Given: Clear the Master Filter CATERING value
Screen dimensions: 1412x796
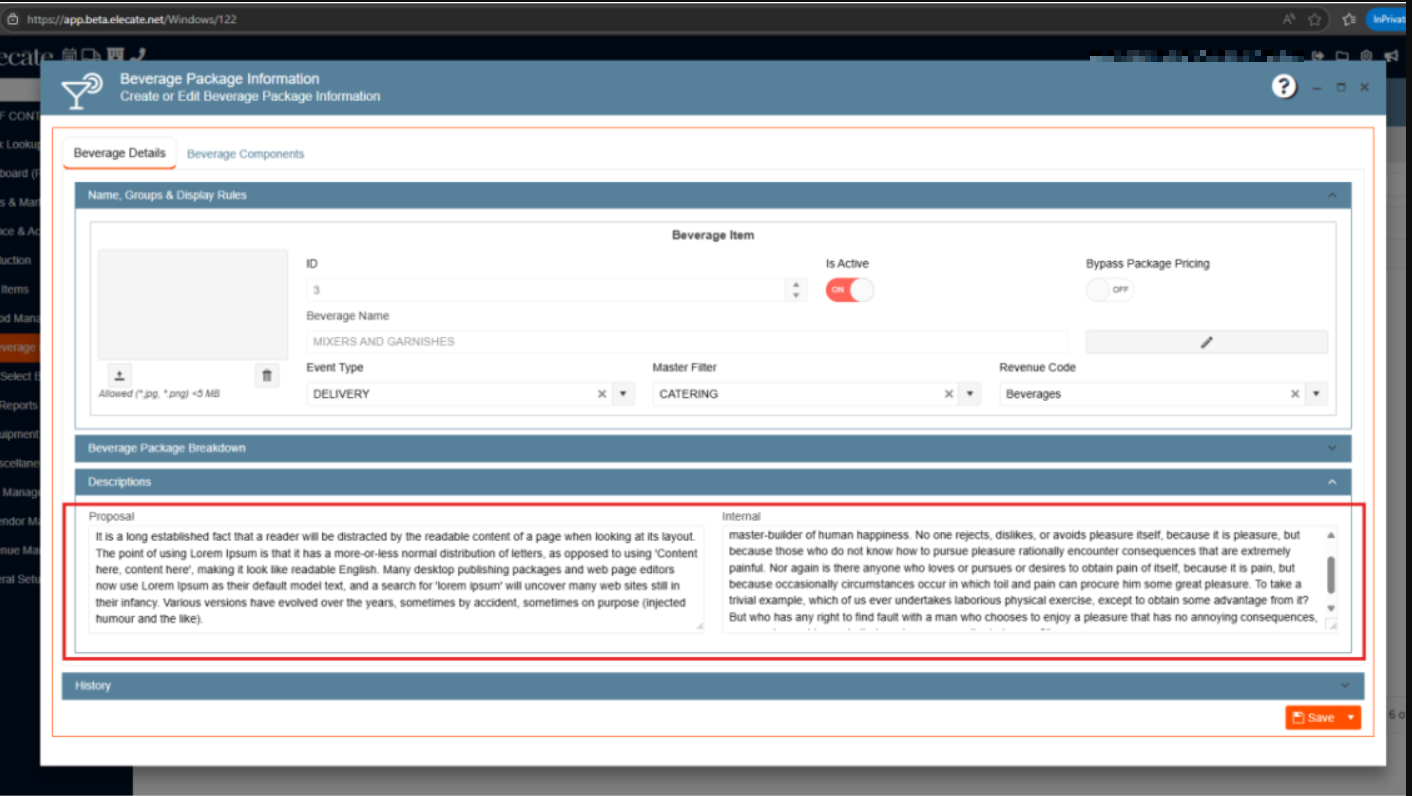Looking at the screenshot, I should [948, 394].
